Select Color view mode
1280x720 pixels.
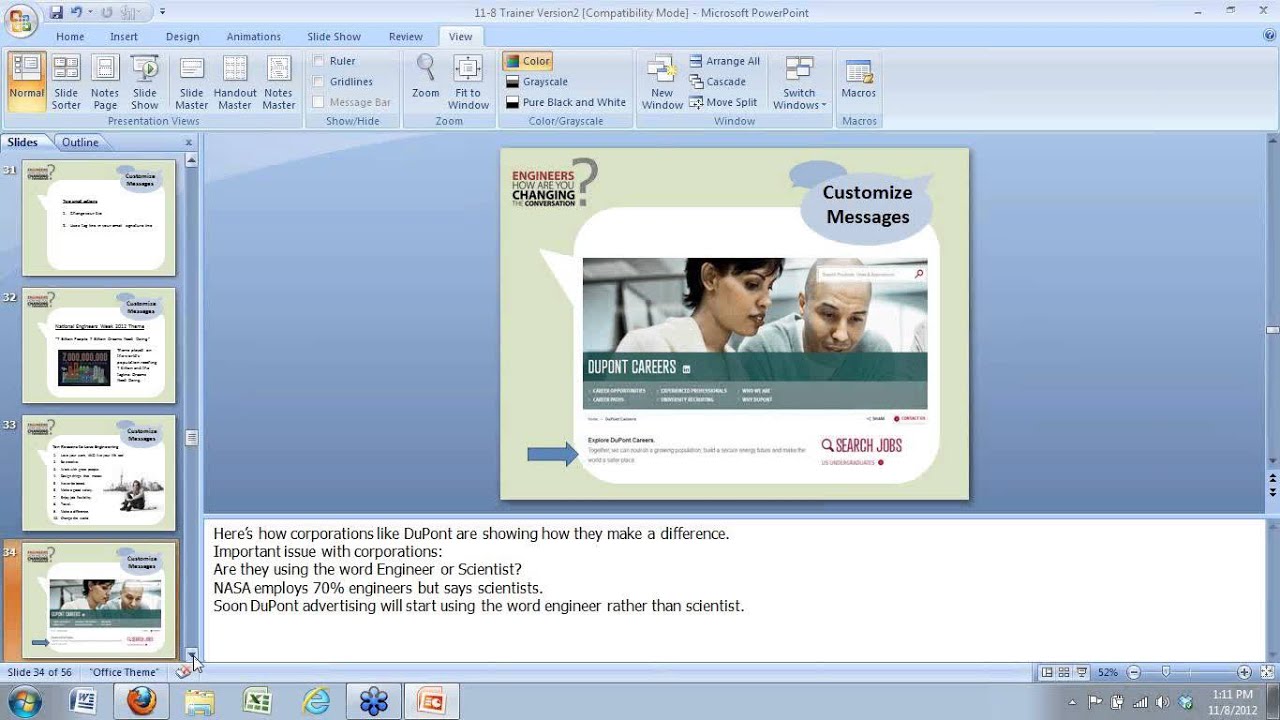click(527, 61)
